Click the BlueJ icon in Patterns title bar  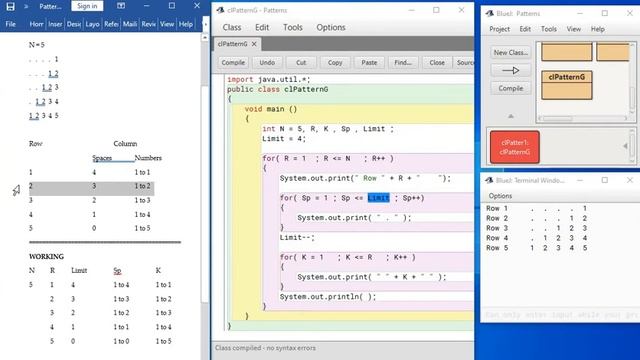pyautogui.click(x=489, y=13)
